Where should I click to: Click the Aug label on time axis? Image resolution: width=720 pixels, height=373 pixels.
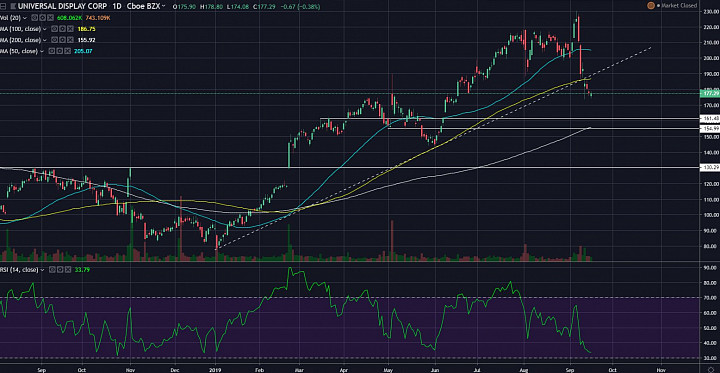pyautogui.click(x=524, y=369)
